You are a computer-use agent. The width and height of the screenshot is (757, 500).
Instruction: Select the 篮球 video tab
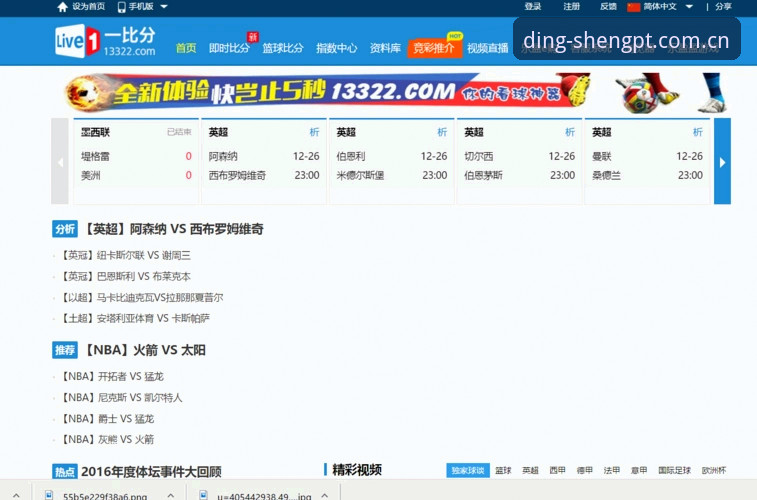point(503,471)
